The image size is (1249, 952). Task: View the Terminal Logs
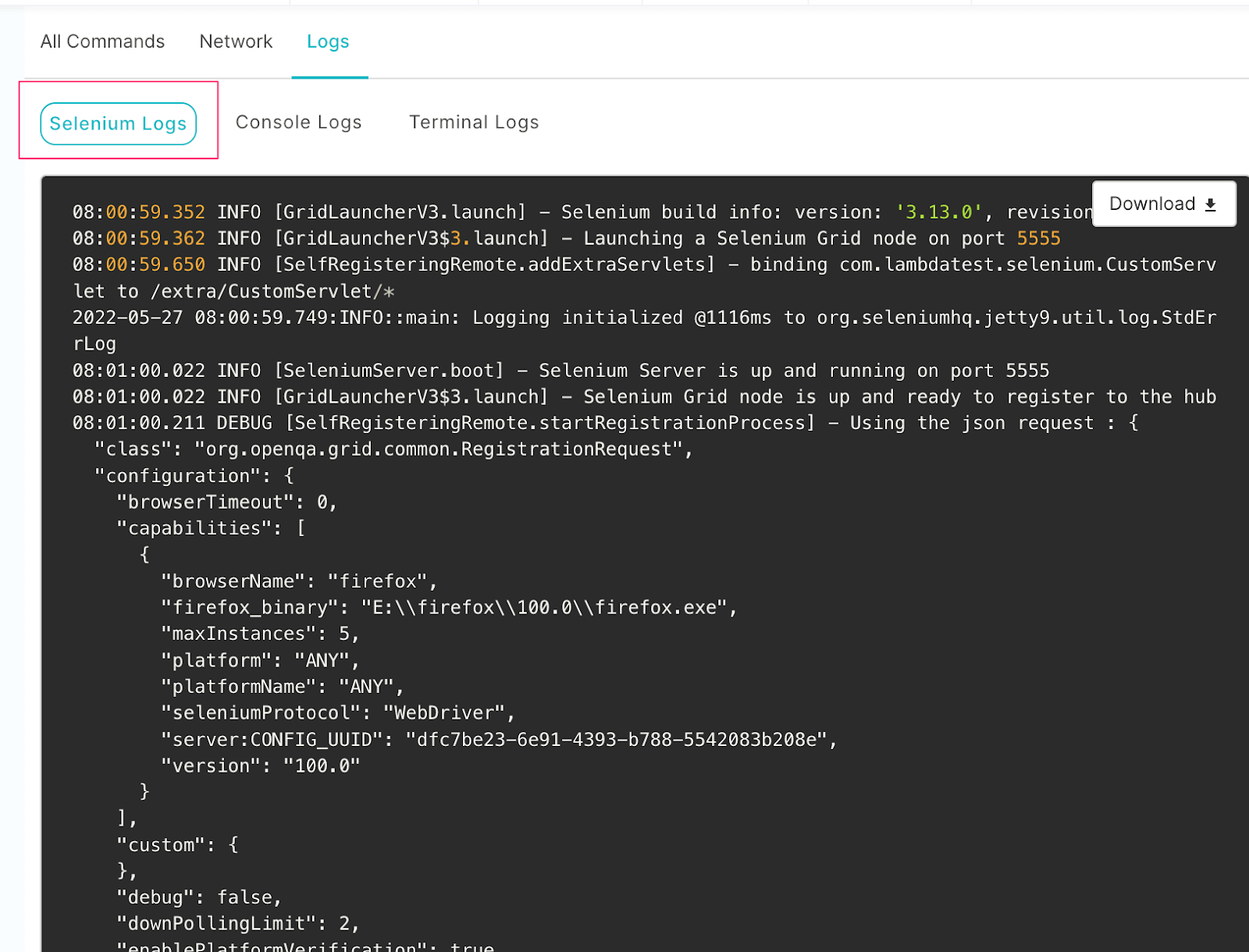tap(474, 123)
